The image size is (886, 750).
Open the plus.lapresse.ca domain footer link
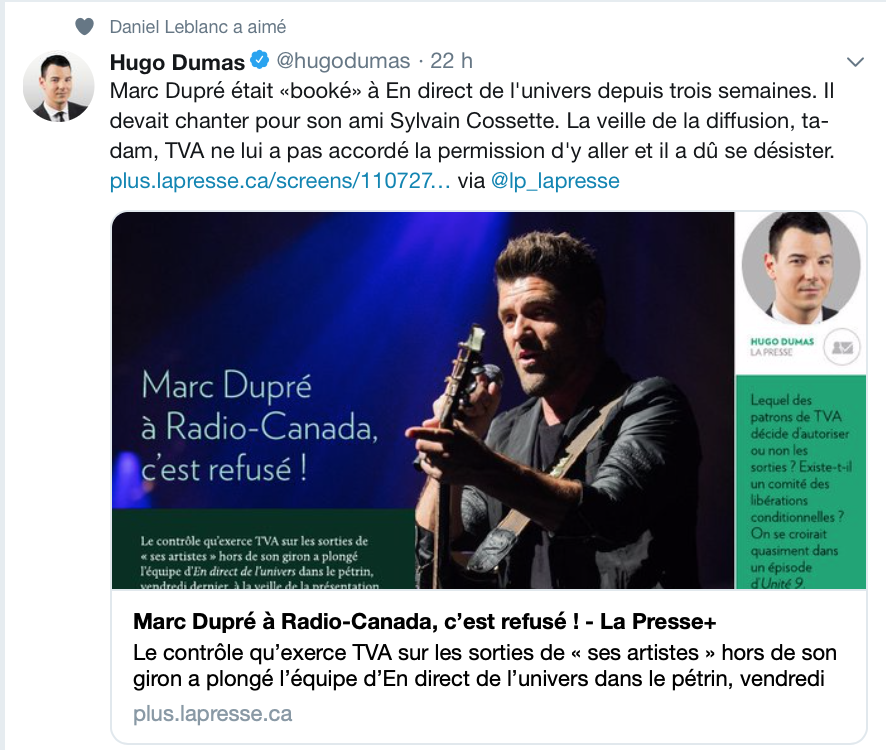pyautogui.click(x=212, y=713)
